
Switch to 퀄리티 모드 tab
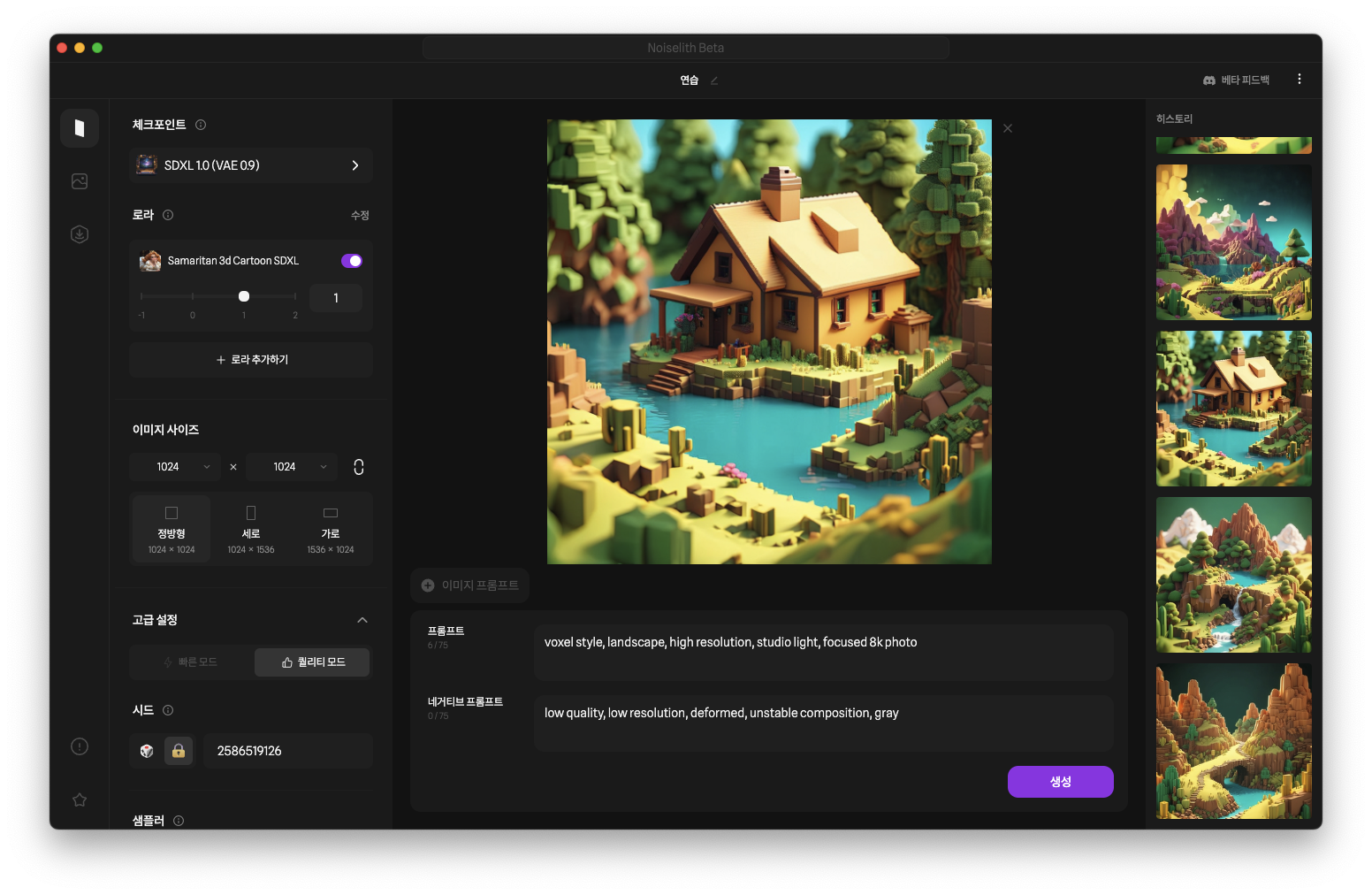pyautogui.click(x=312, y=662)
